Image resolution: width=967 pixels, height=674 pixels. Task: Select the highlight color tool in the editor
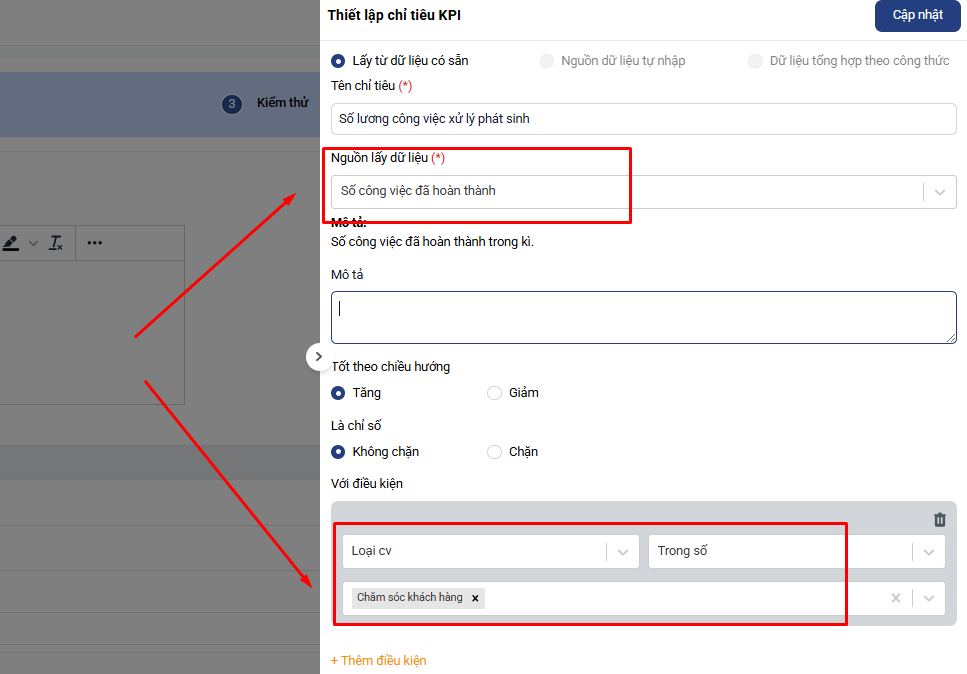11,243
